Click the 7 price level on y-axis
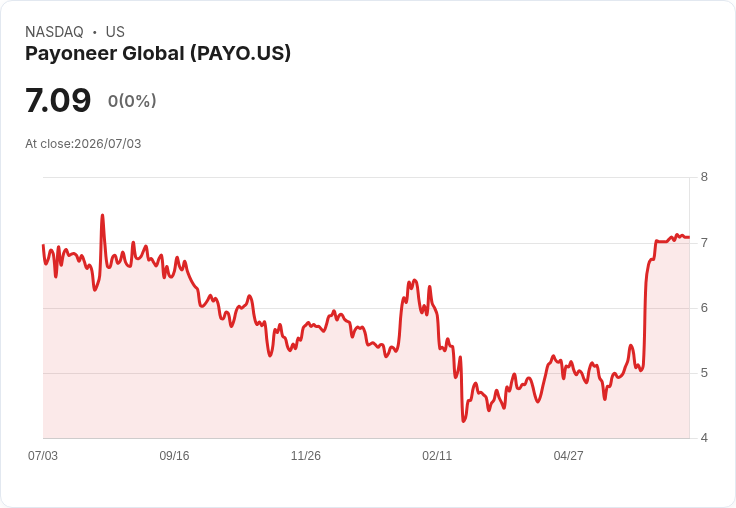This screenshot has height=508, width=736. point(704,243)
